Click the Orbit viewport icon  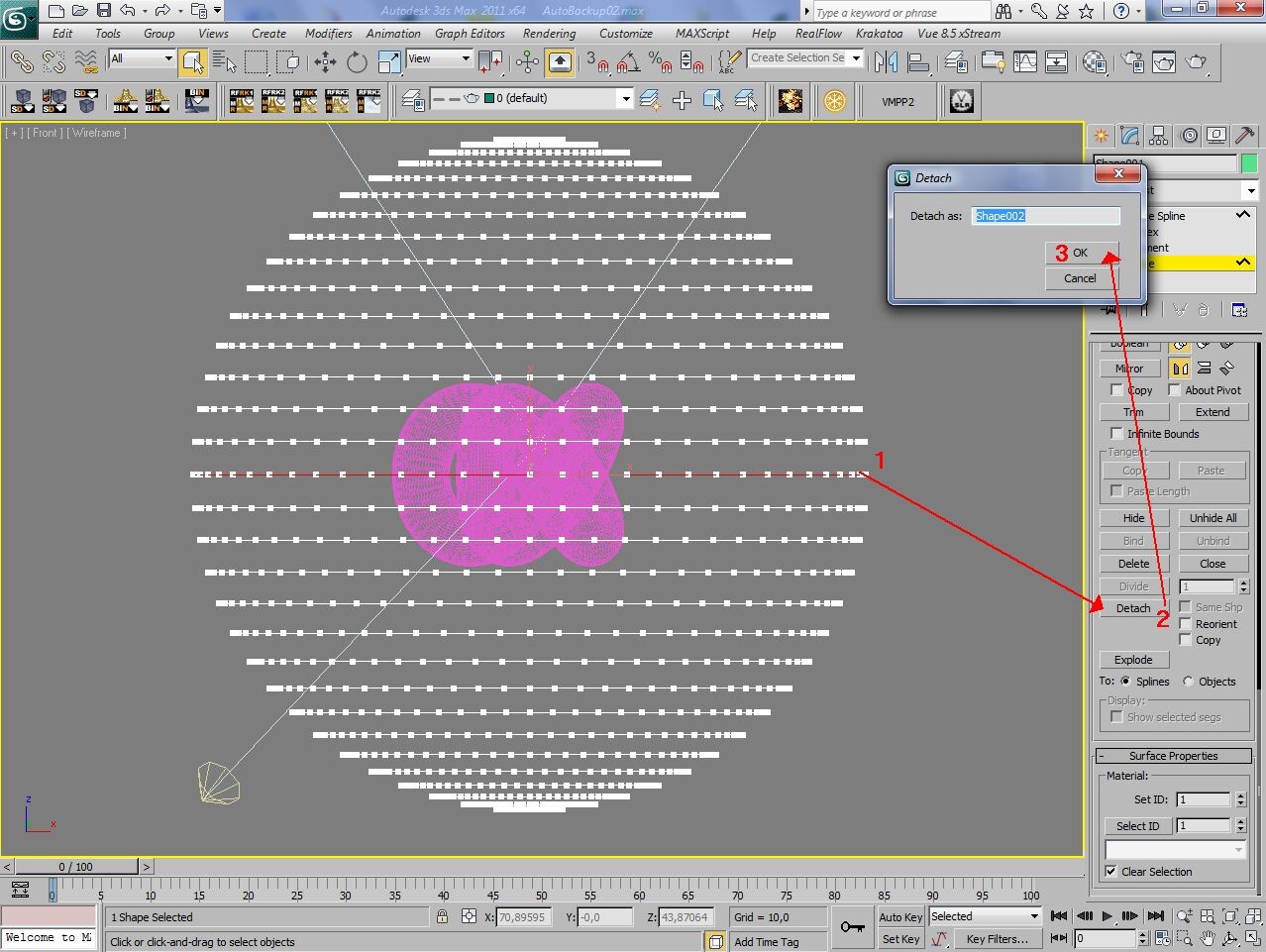click(1230, 938)
